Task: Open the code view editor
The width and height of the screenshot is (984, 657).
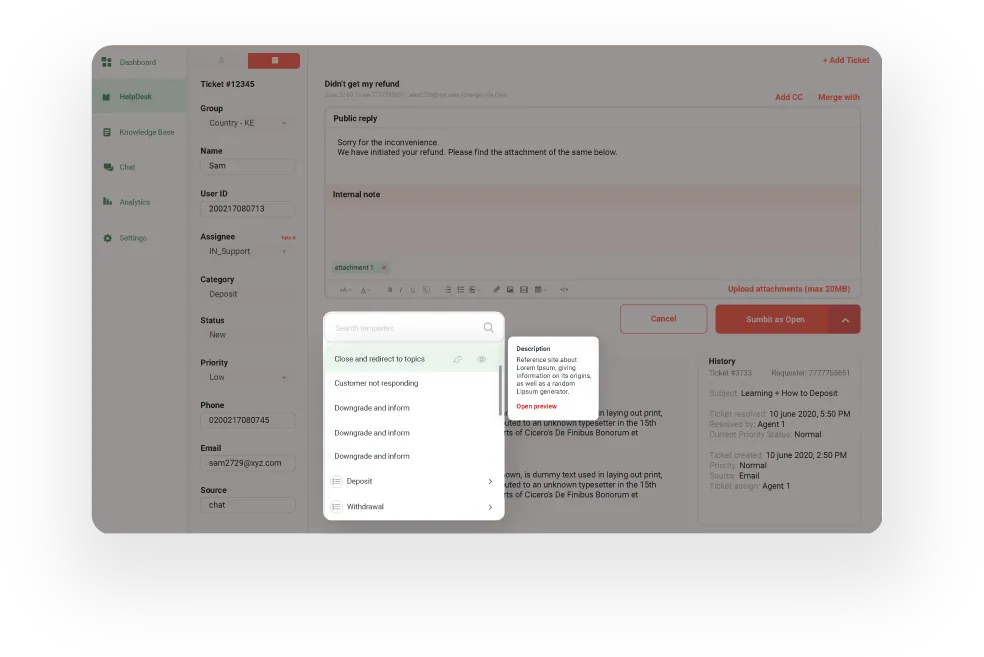Action: (564, 289)
